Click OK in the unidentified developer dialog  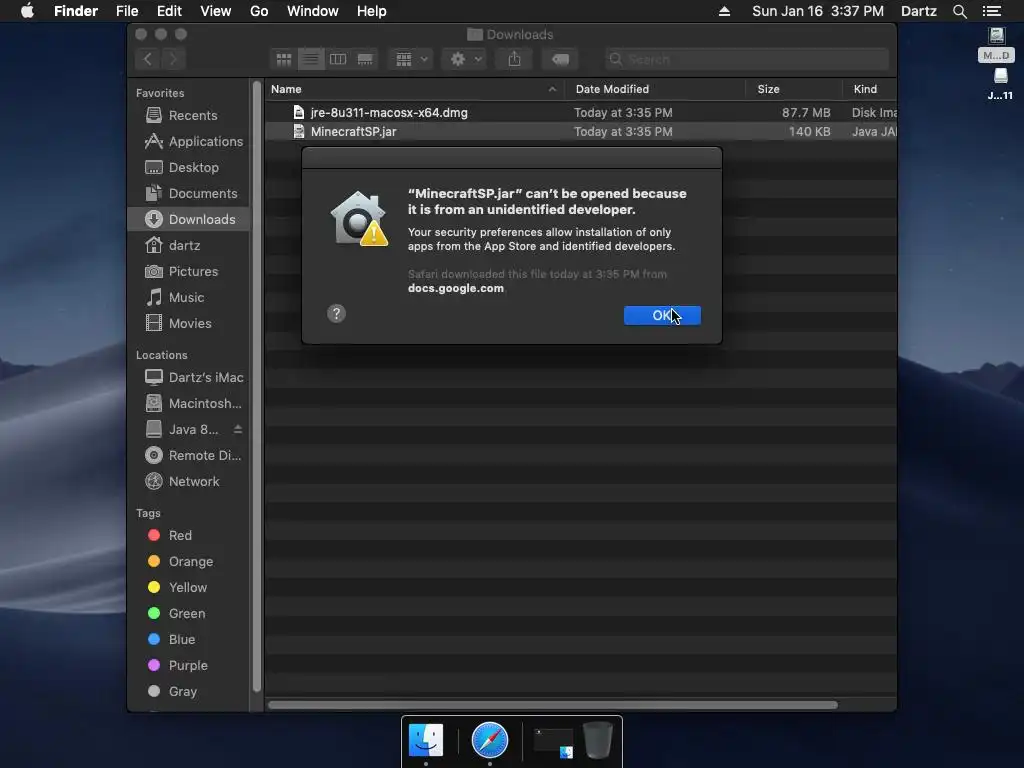(662, 315)
